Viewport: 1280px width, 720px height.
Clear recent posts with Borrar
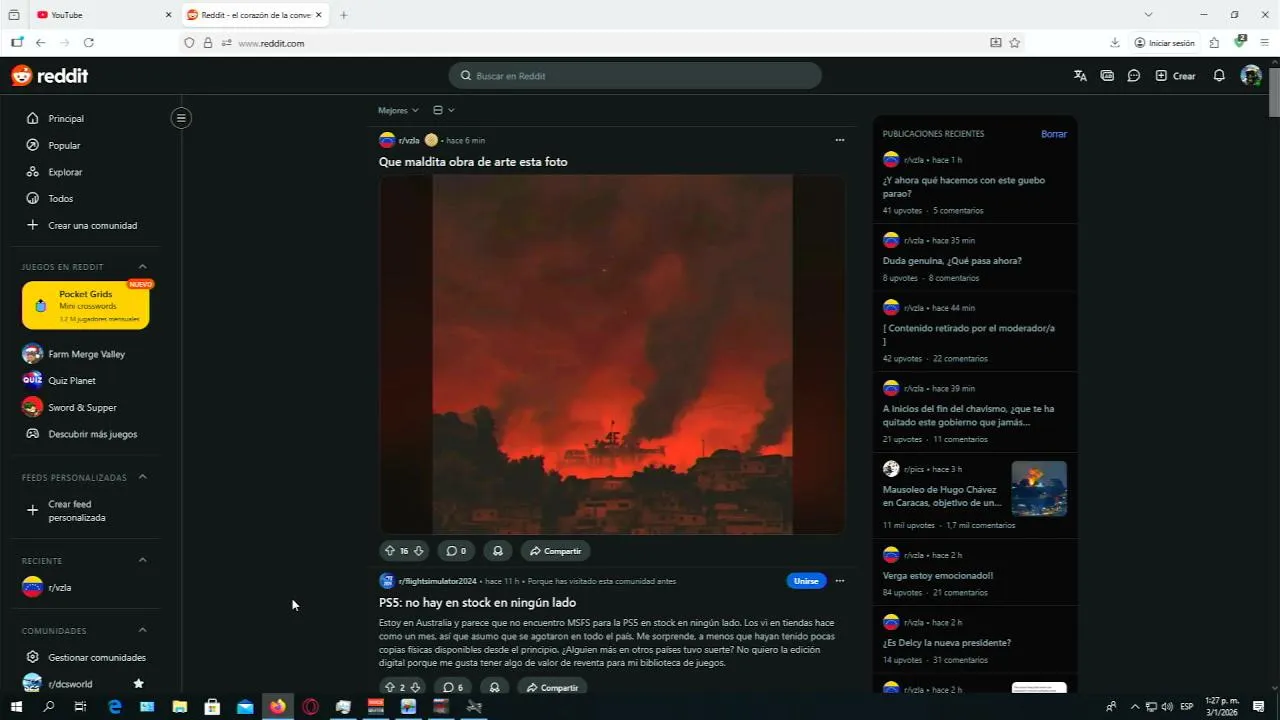point(1054,134)
